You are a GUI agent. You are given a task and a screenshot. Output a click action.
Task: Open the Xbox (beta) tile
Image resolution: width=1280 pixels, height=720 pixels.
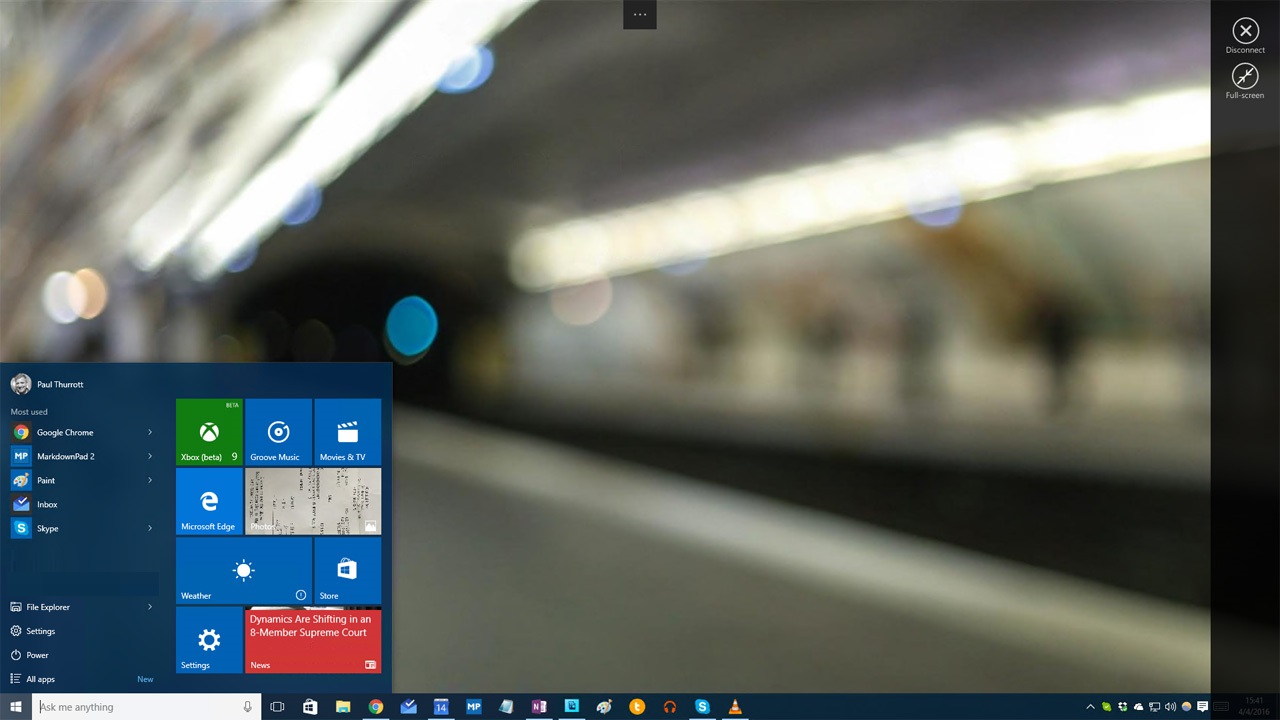209,432
